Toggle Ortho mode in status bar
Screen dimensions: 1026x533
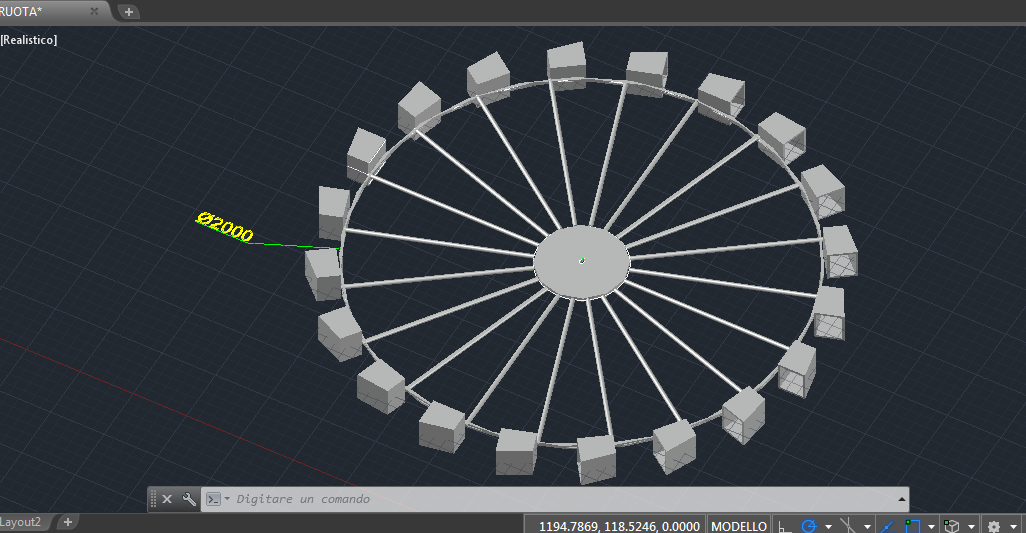(783, 526)
